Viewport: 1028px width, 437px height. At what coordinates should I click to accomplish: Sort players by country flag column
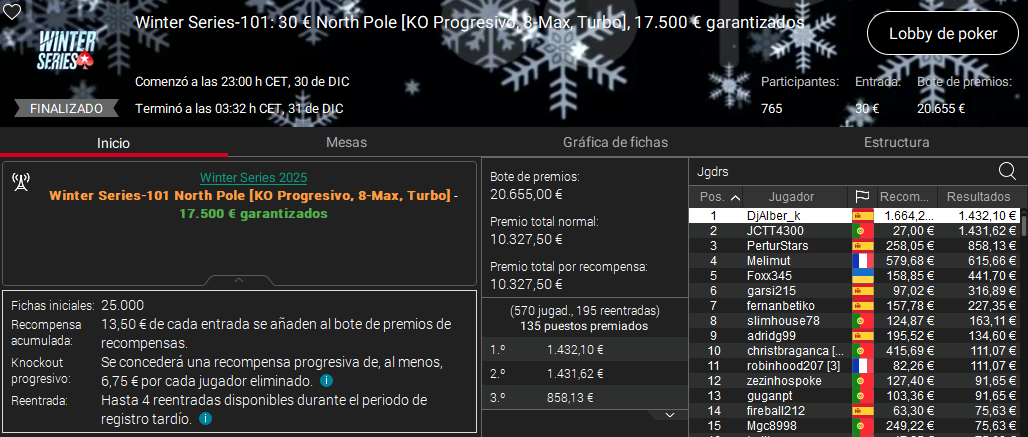pos(861,197)
